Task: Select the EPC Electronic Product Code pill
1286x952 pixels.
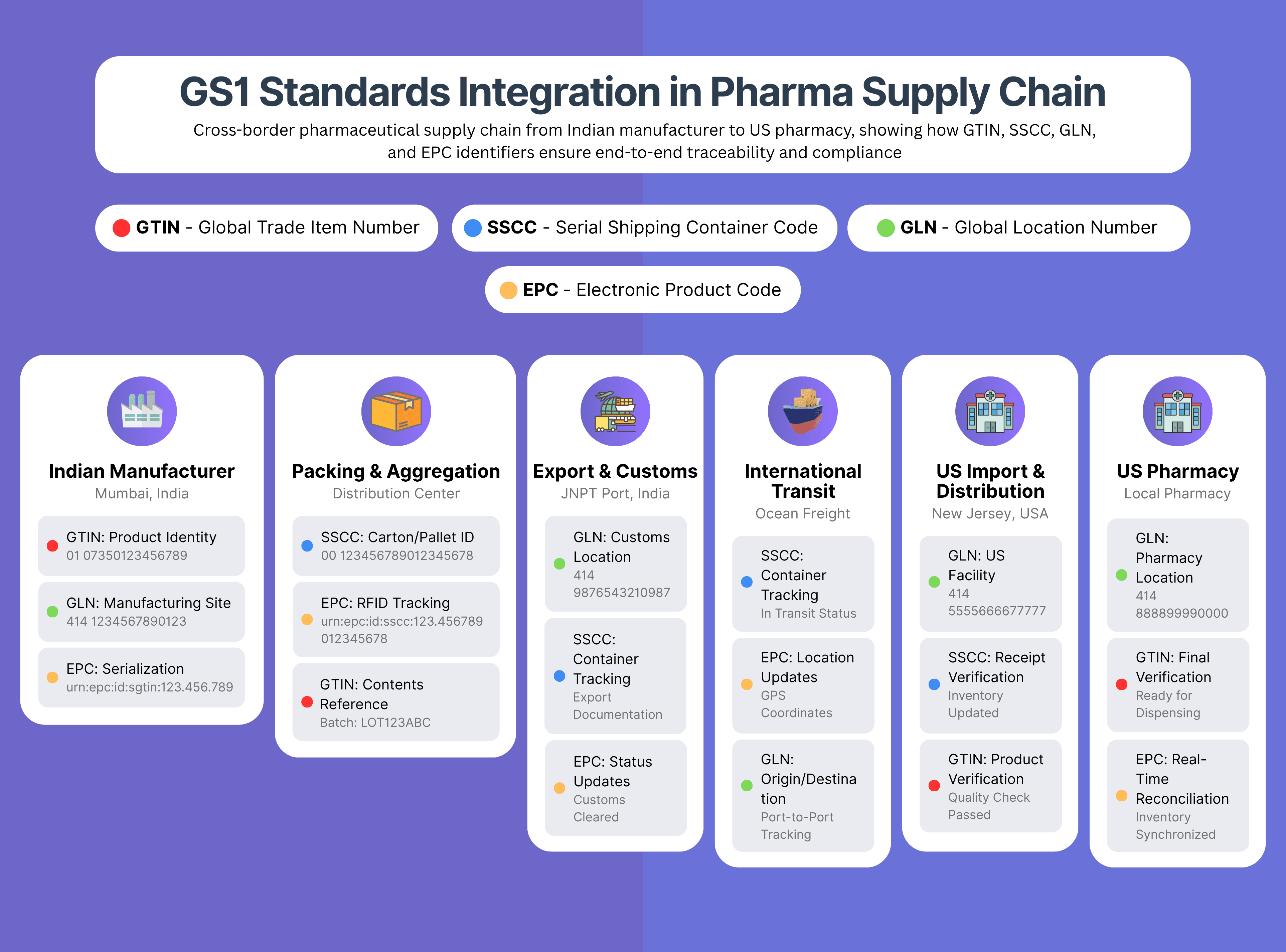Action: point(642,290)
